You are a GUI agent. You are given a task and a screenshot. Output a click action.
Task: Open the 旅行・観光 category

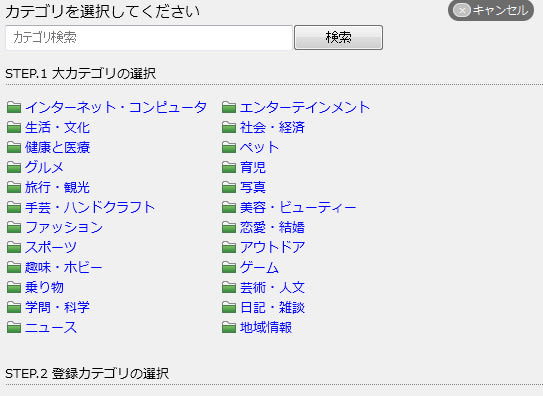point(57,187)
